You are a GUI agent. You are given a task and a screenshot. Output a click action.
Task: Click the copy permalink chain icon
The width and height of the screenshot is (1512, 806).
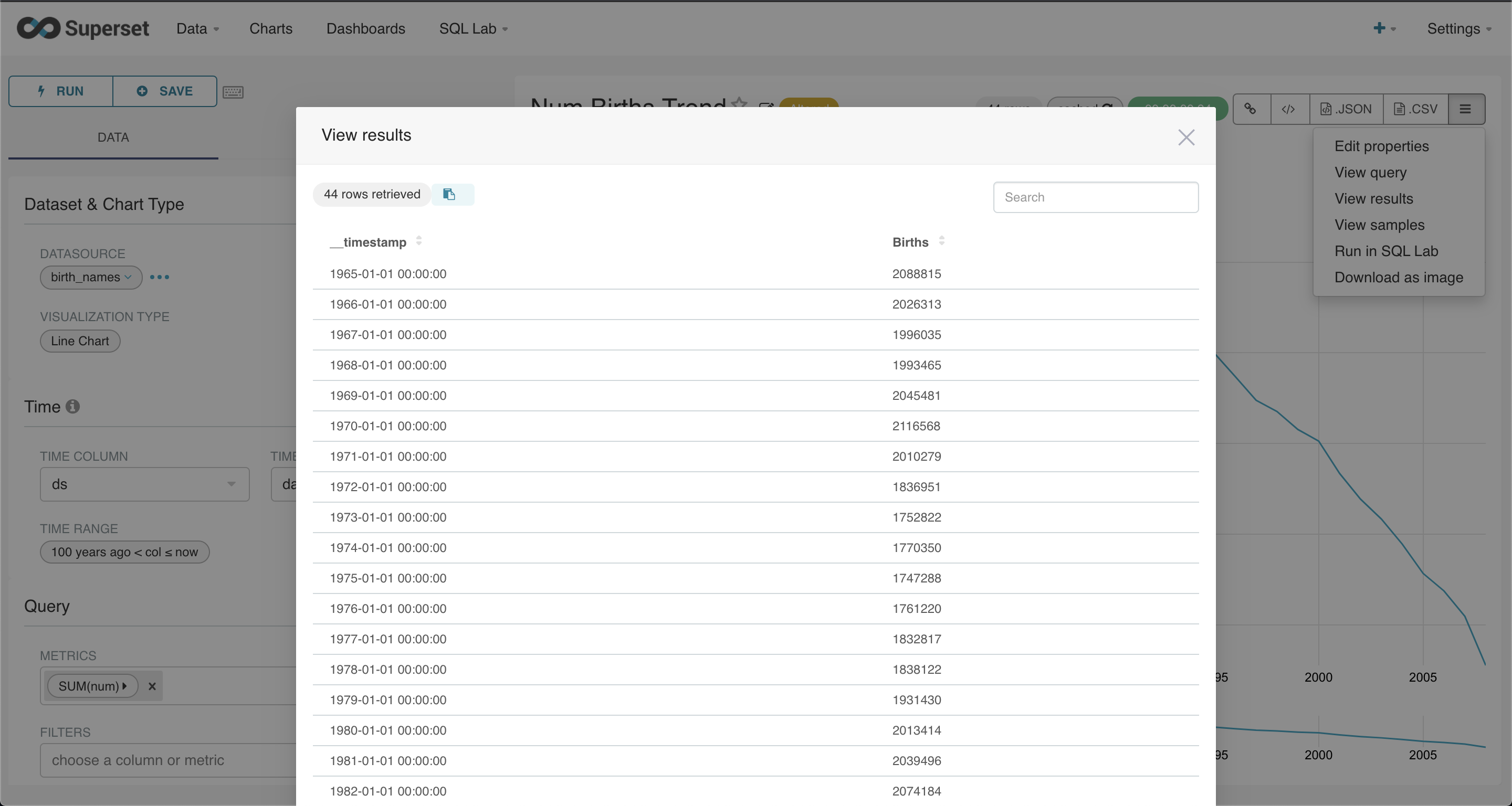click(1251, 109)
